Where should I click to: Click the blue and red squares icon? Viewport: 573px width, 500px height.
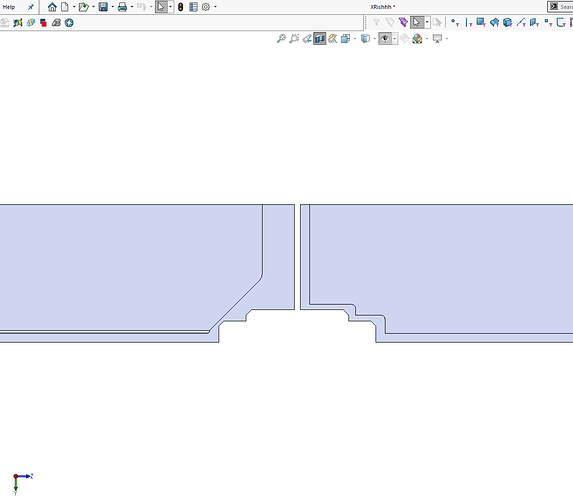click(x=43, y=23)
